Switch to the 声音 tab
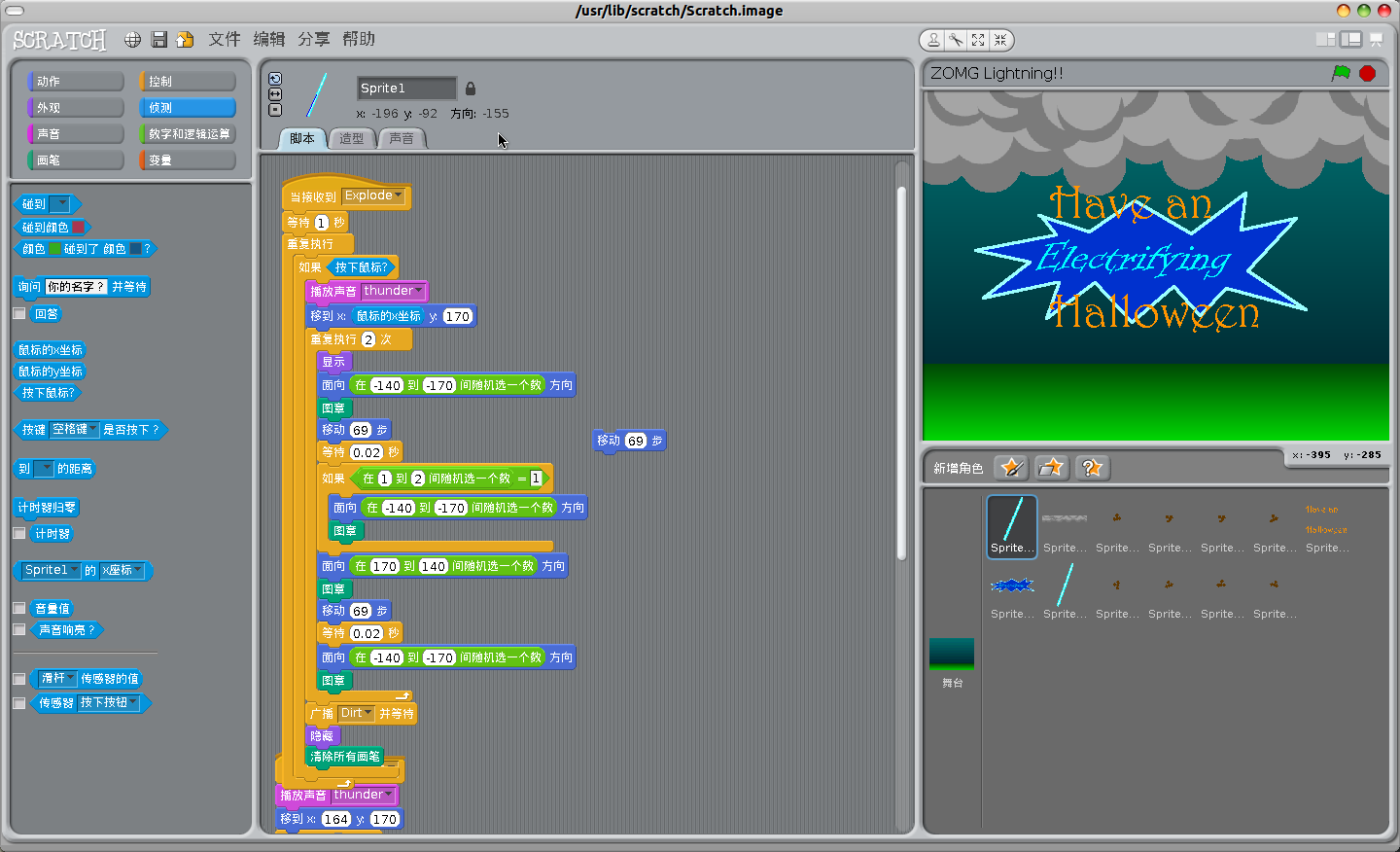This screenshot has height=852, width=1400. 401,139
